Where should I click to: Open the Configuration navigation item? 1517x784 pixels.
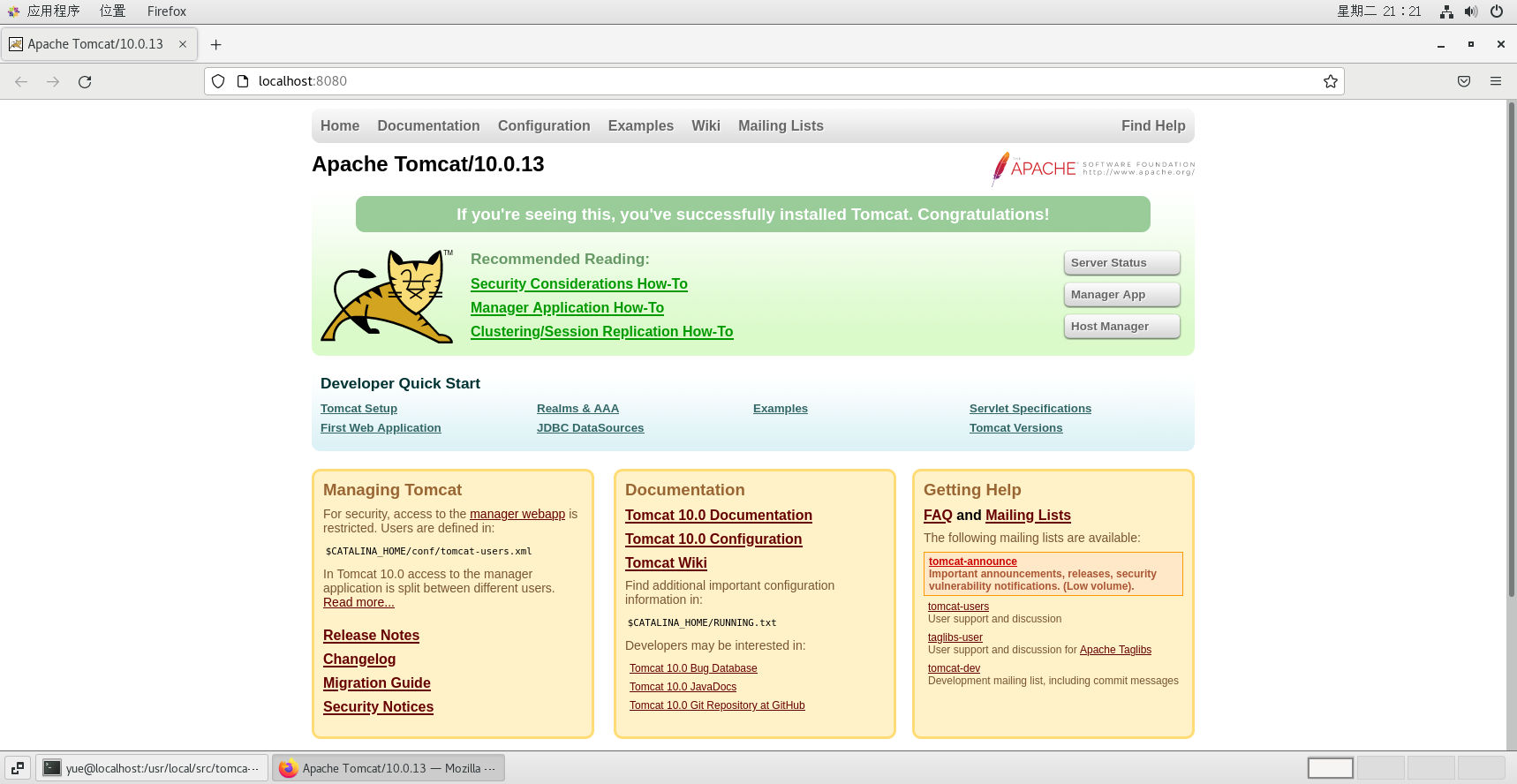[544, 125]
